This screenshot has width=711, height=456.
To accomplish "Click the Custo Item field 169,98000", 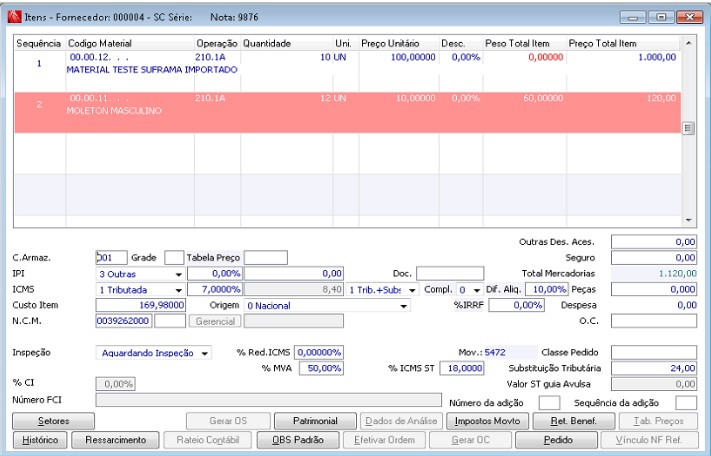I will pos(141,305).
